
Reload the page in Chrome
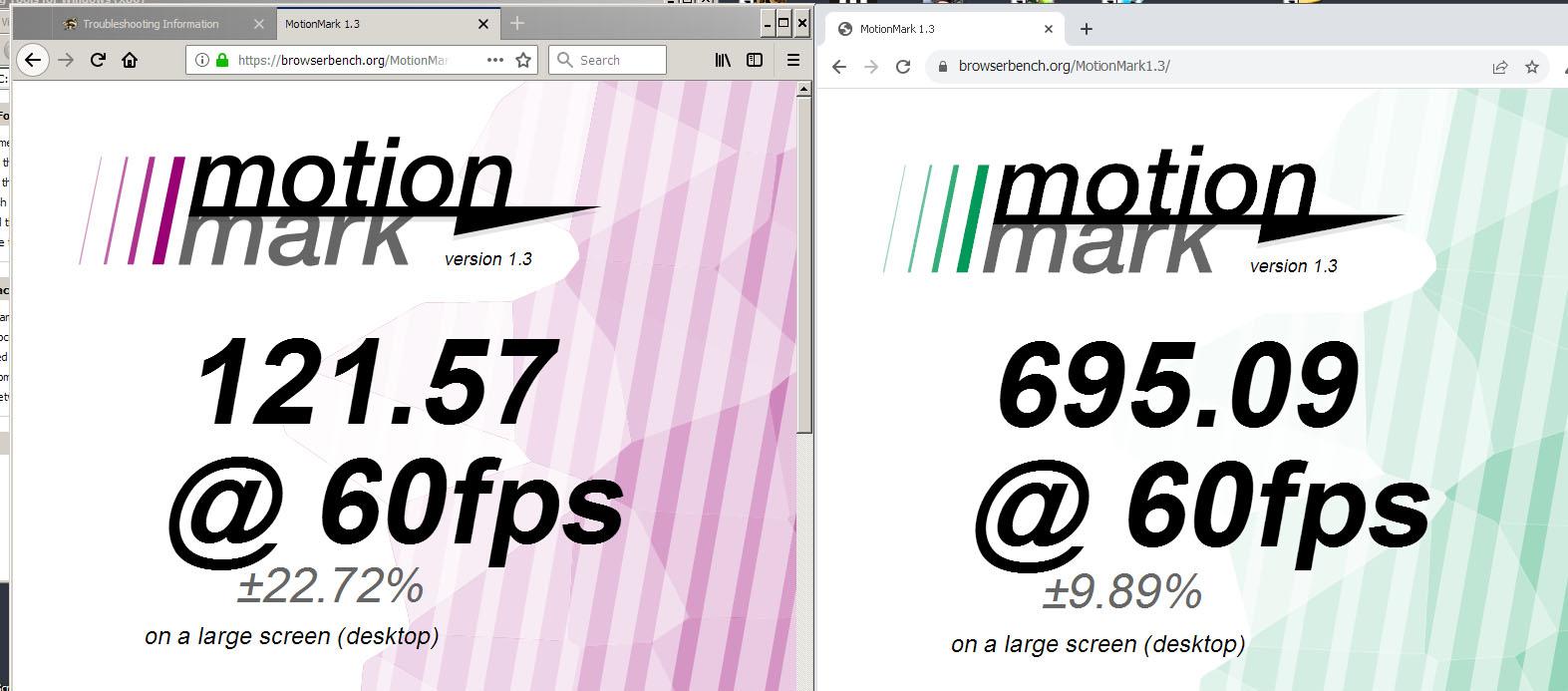click(903, 67)
